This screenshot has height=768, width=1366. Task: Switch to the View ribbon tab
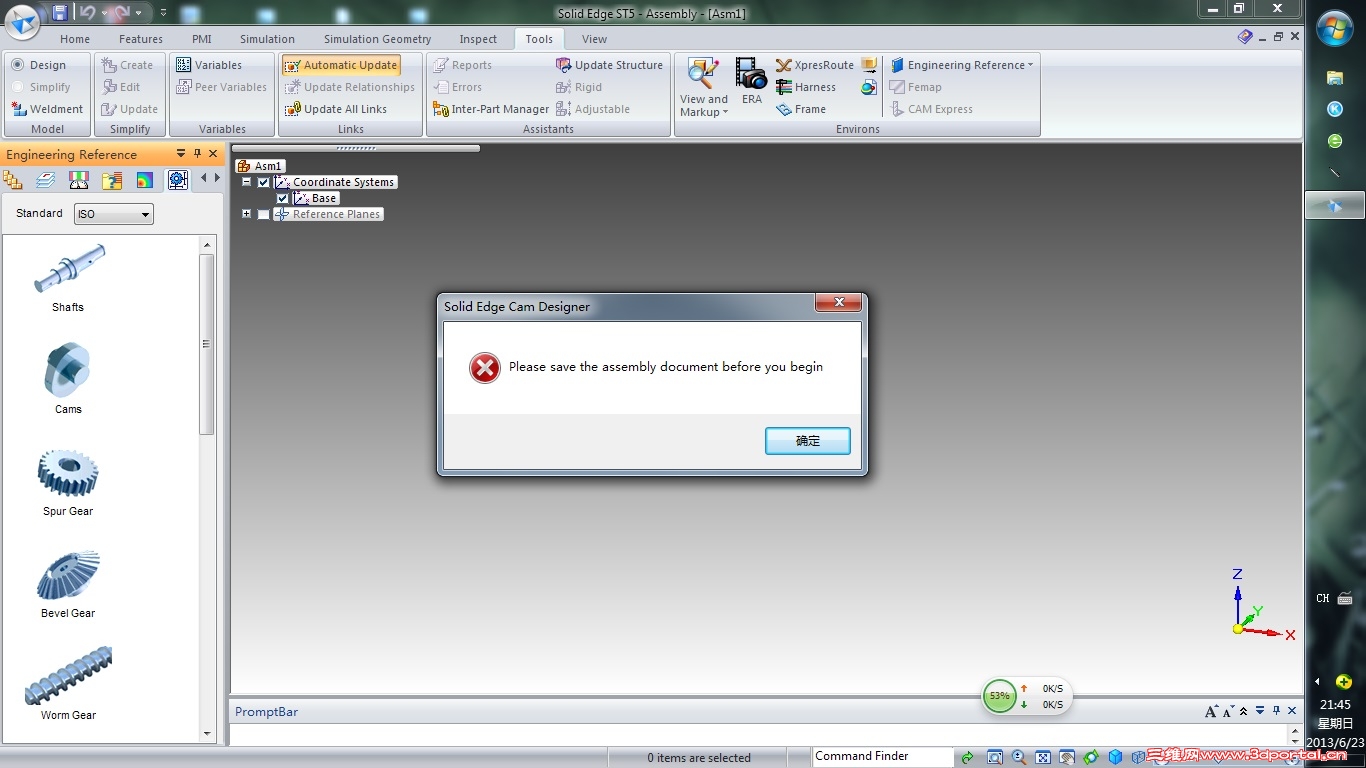[x=594, y=39]
